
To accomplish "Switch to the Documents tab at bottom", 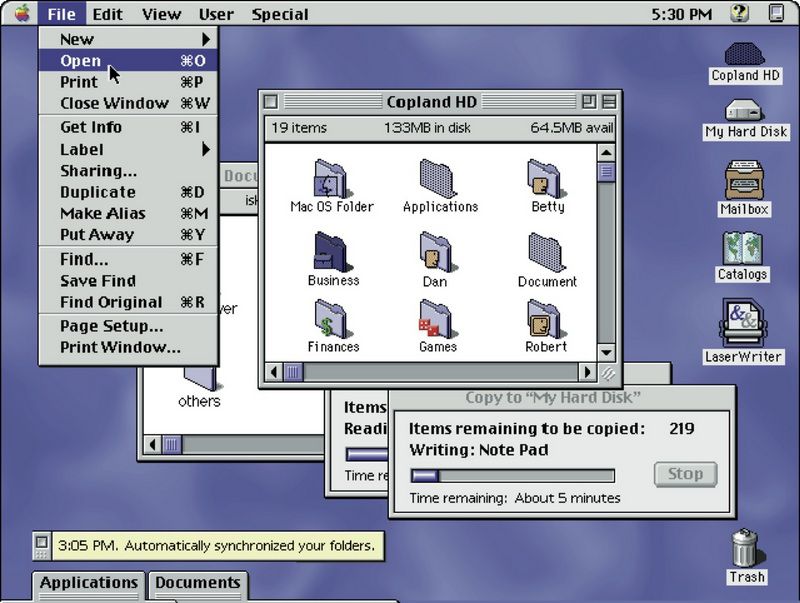I will tap(198, 583).
